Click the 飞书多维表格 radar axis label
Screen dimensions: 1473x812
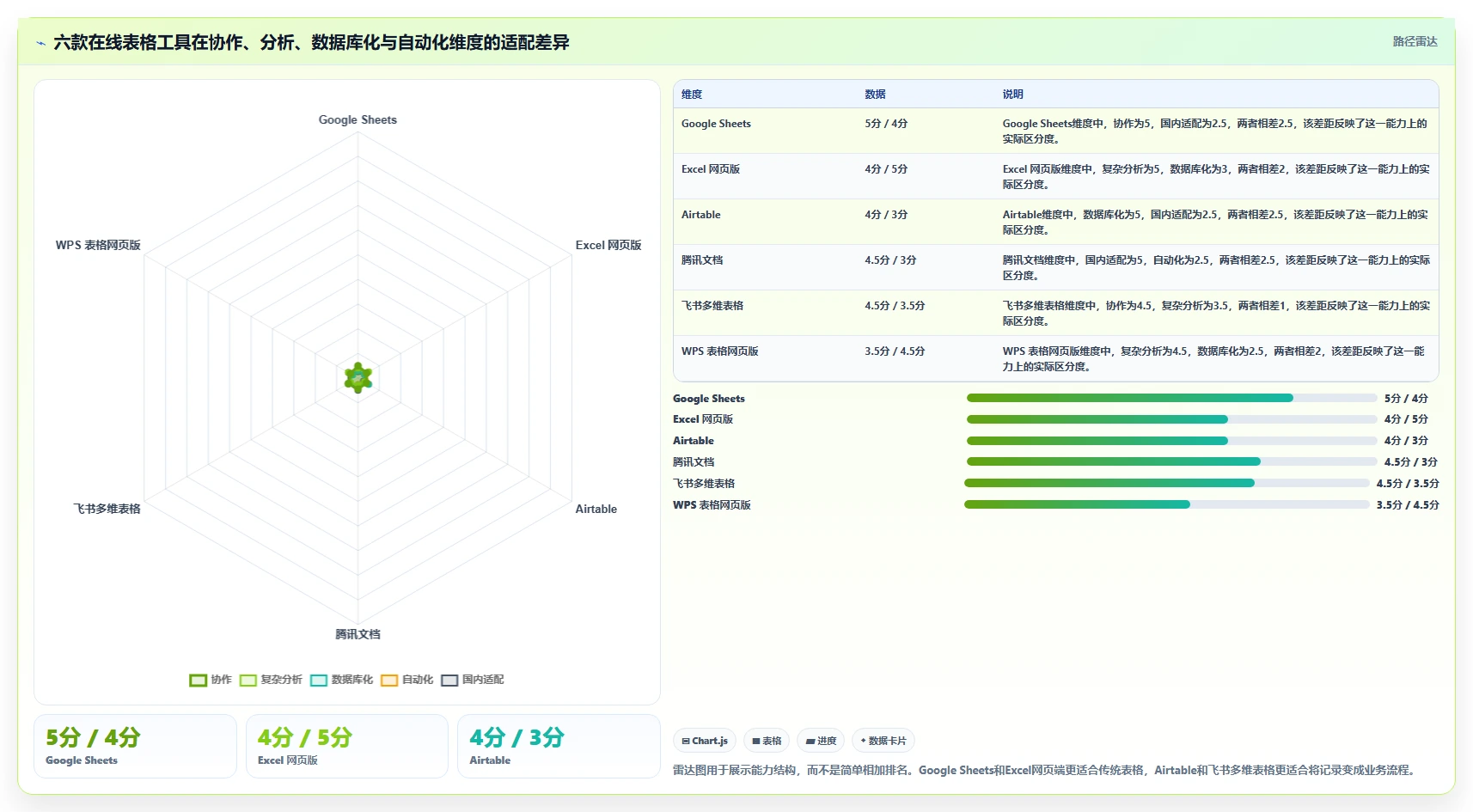[x=107, y=510]
